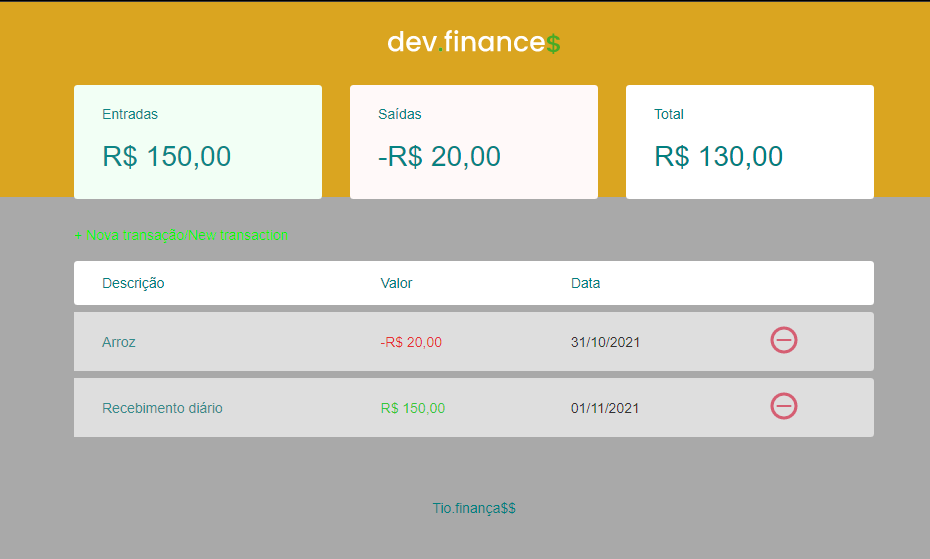
Task: Select the Entradas card
Action: pyautogui.click(x=198, y=142)
